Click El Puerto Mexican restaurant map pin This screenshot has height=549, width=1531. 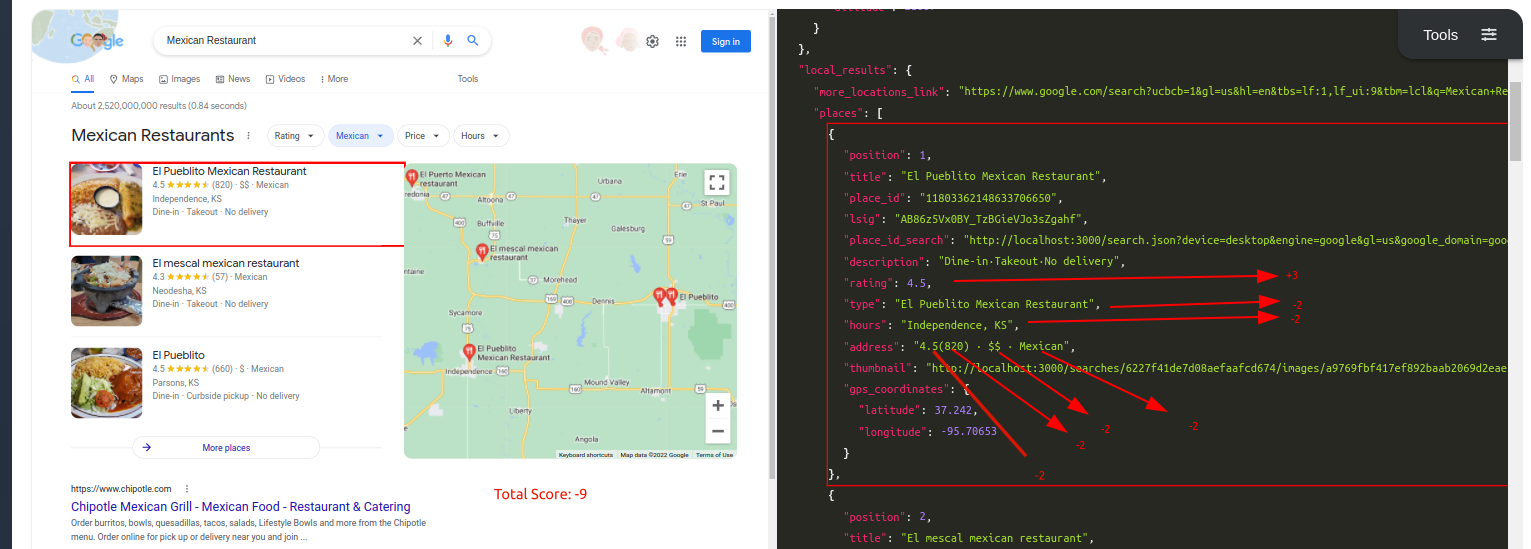tap(411, 178)
